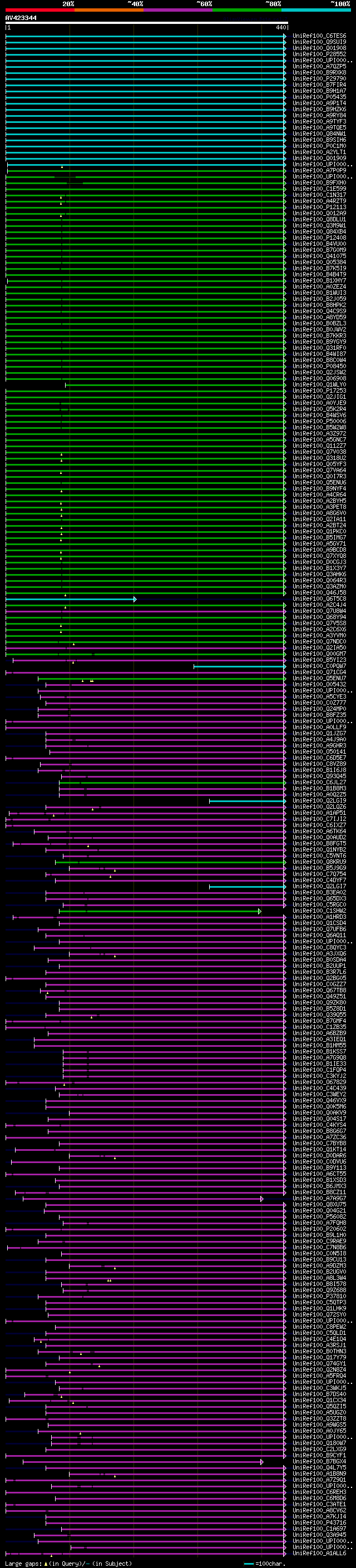Select UniRef100_Q84NW1 label

[x=319, y=133]
